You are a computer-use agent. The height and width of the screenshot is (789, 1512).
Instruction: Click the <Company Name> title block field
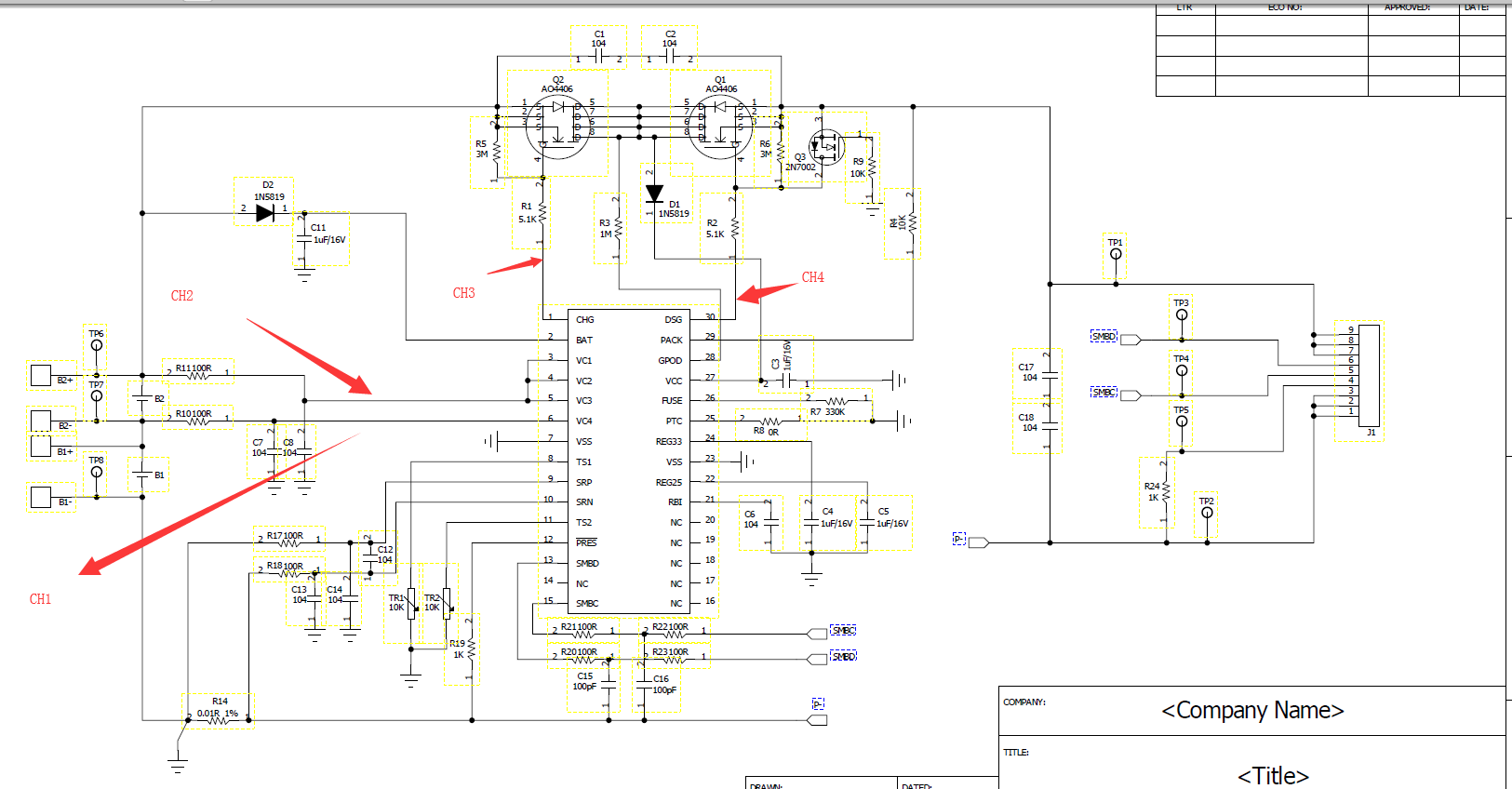tap(1252, 711)
